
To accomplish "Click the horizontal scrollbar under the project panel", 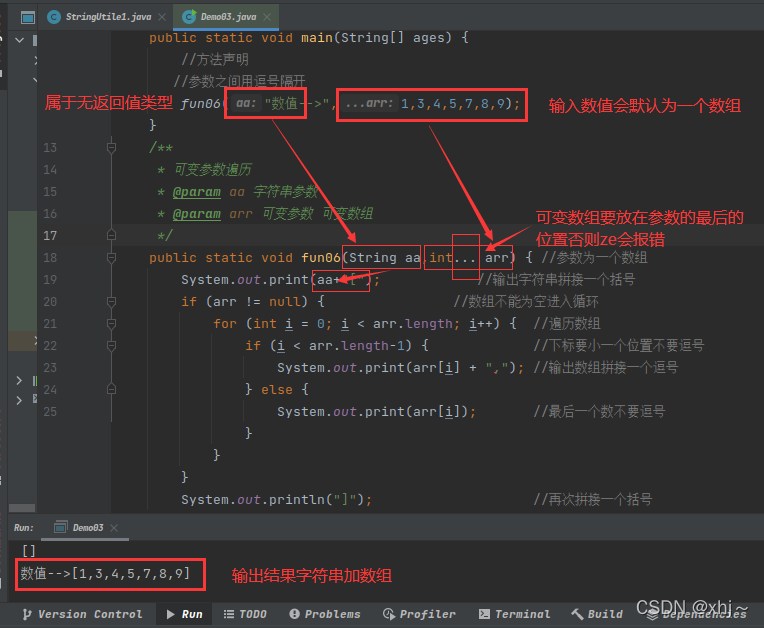I will pos(22,508).
